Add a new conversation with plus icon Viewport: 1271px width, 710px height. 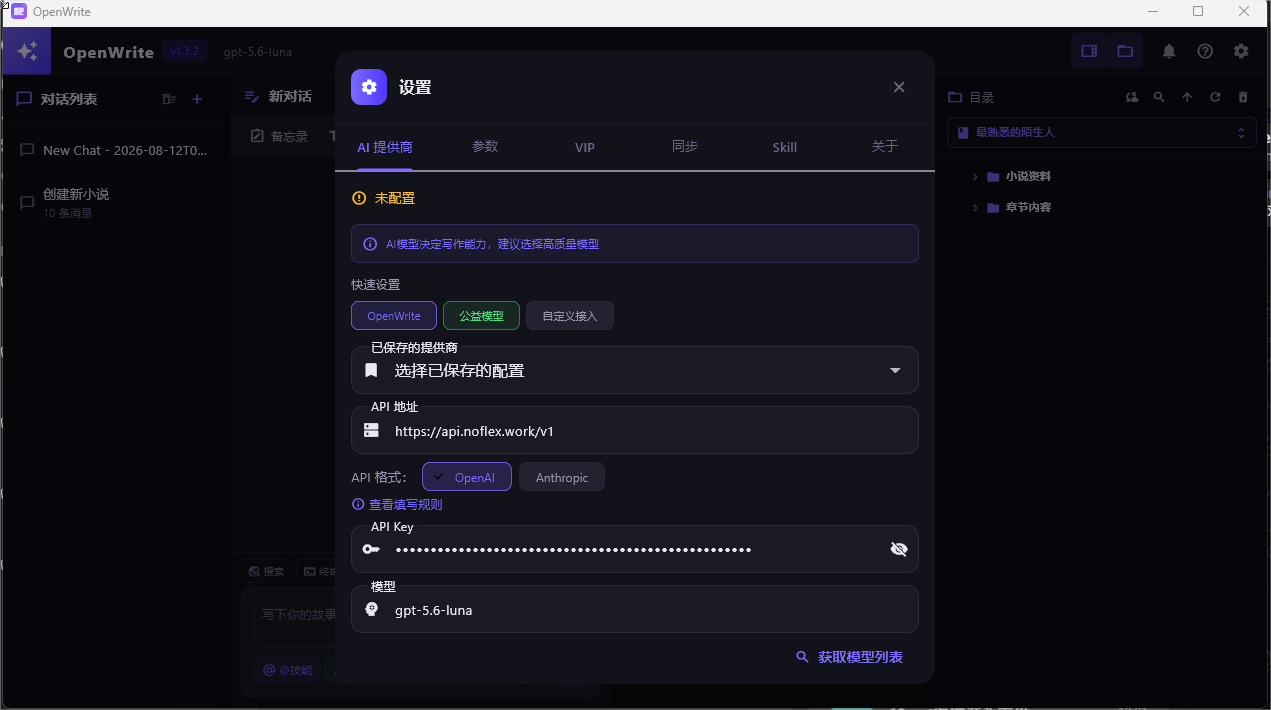(197, 99)
